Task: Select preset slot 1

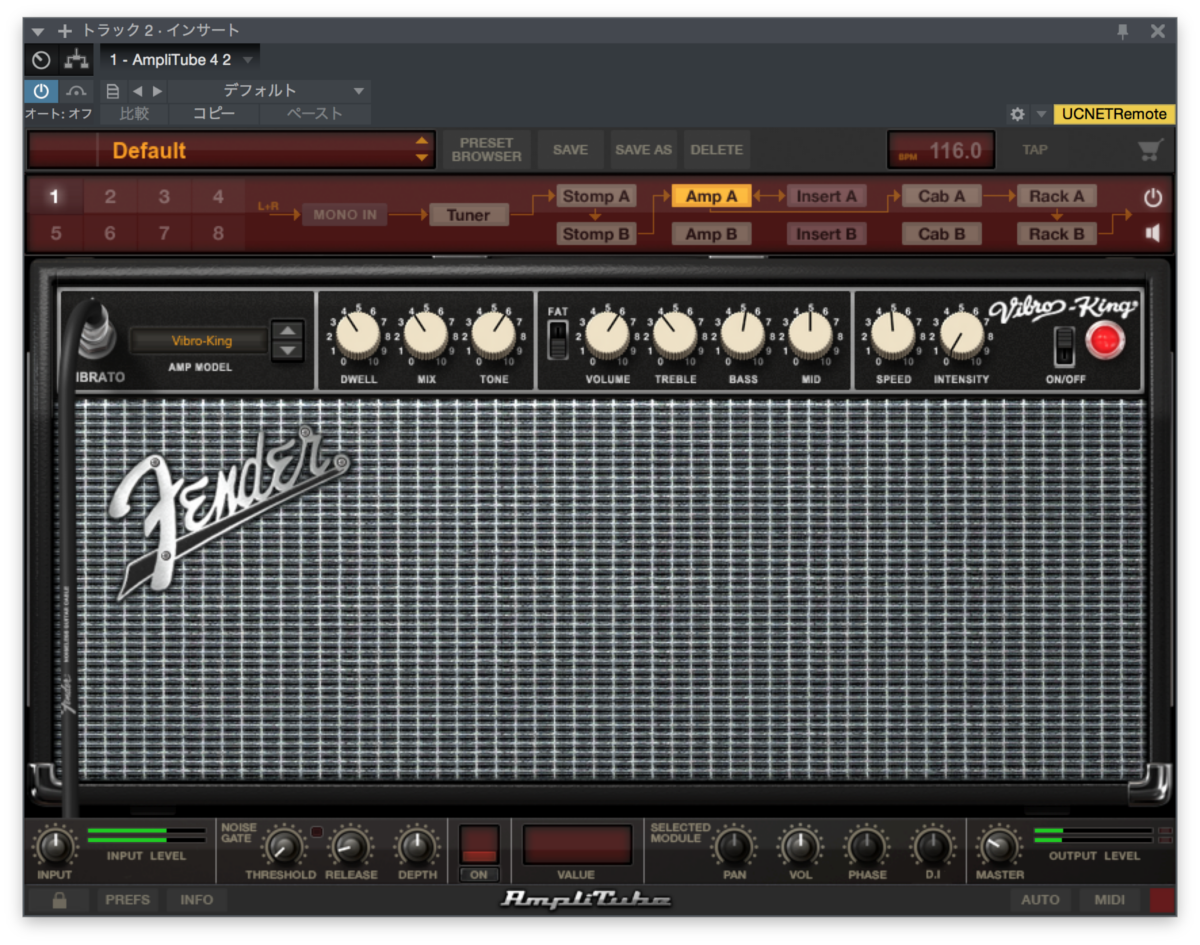Action: [x=54, y=197]
